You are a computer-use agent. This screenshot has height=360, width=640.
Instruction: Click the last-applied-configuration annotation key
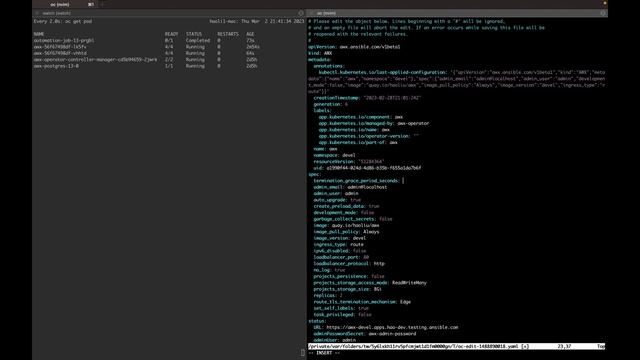point(382,72)
